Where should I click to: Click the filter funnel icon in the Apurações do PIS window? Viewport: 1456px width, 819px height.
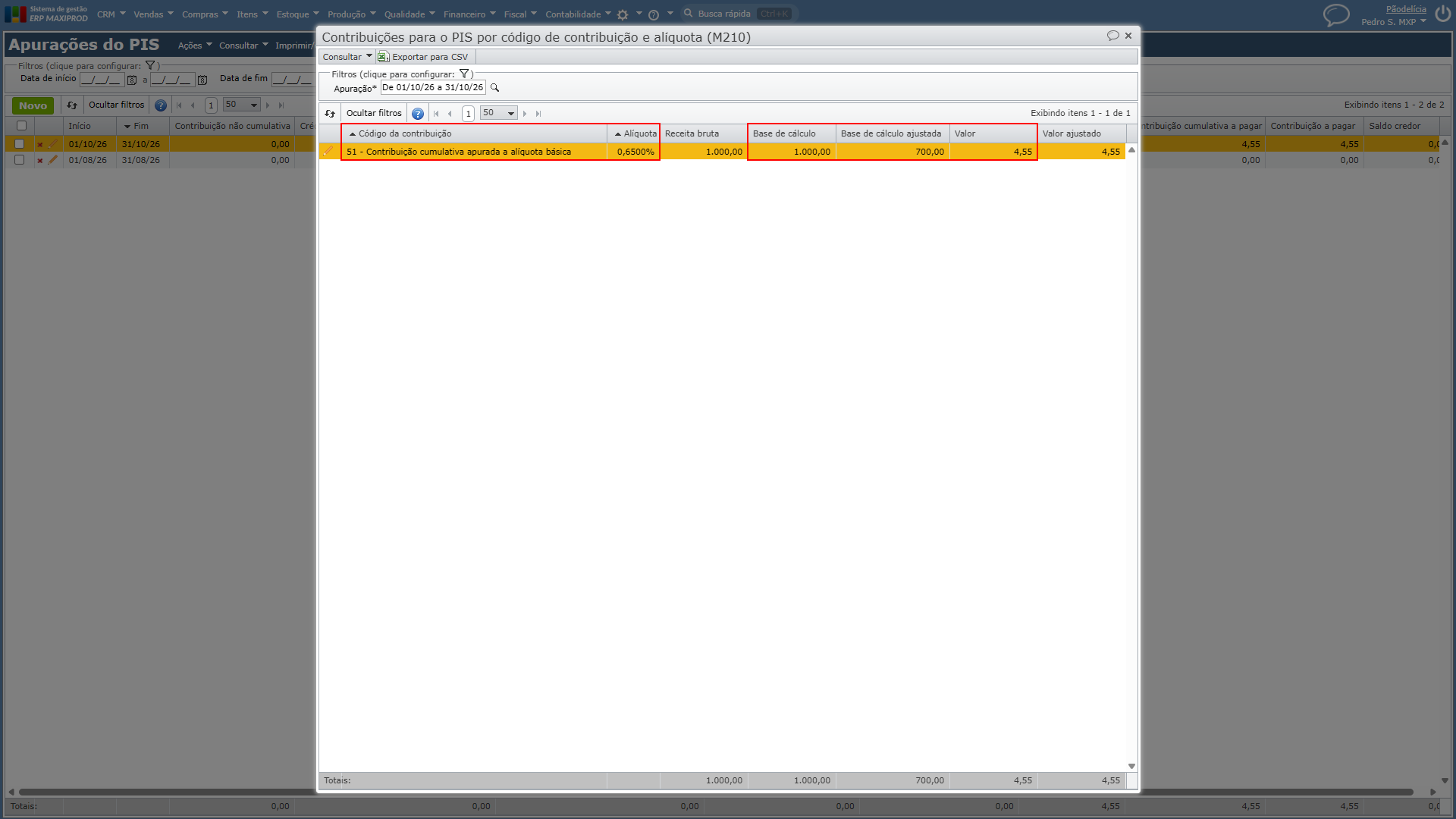point(150,65)
